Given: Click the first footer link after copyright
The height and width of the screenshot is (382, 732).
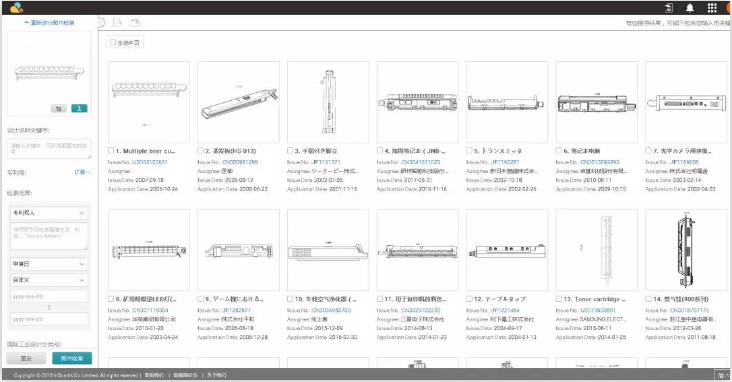Looking at the screenshot, I should pyautogui.click(x=154, y=375).
